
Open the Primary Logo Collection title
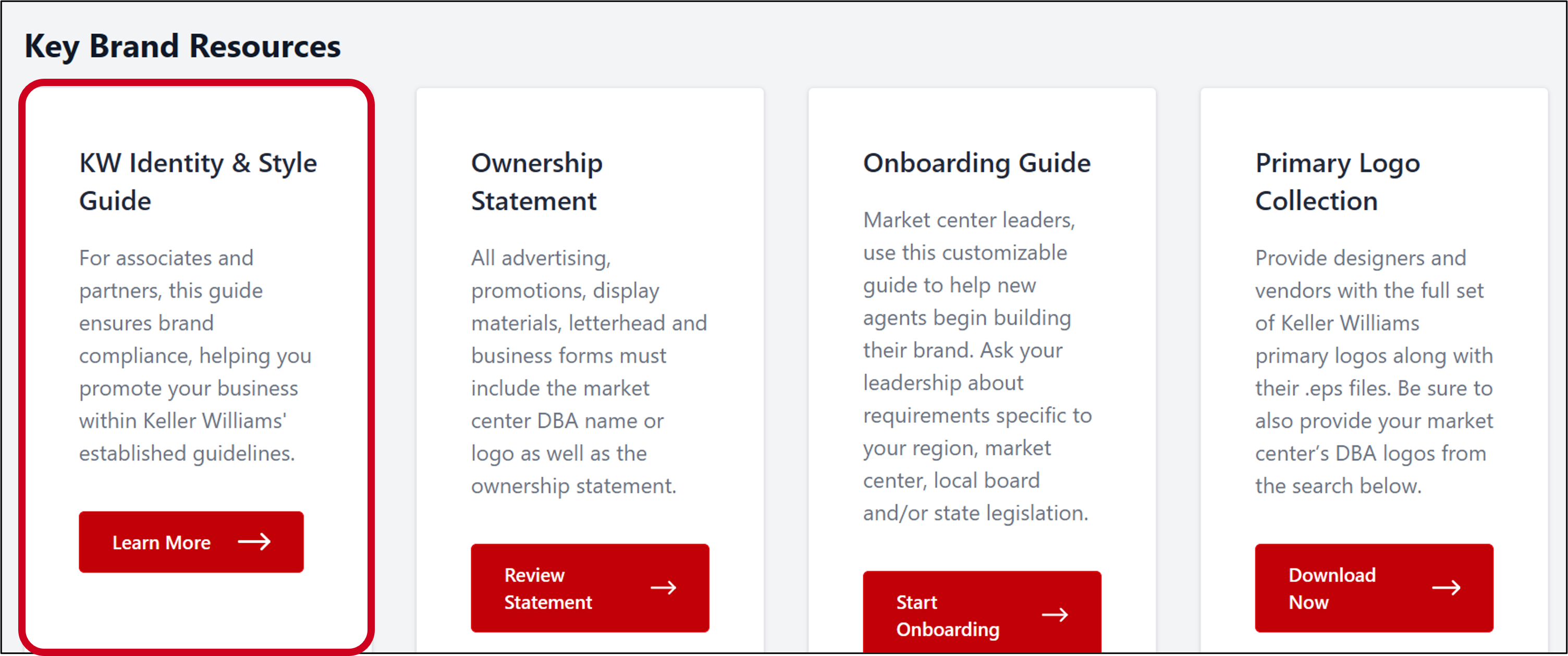1337,181
